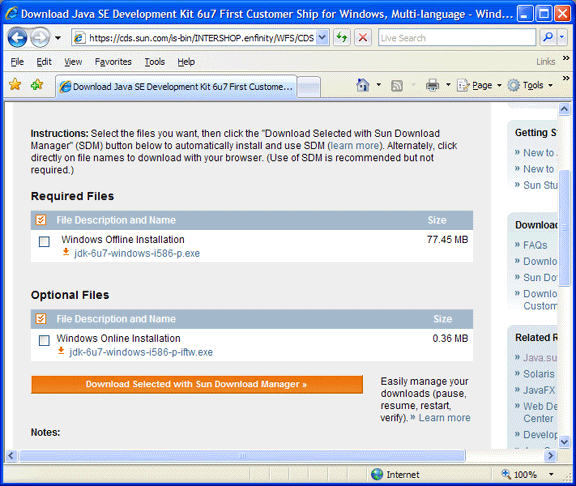576x486 pixels.
Task: Open the View menu
Action: 73,62
